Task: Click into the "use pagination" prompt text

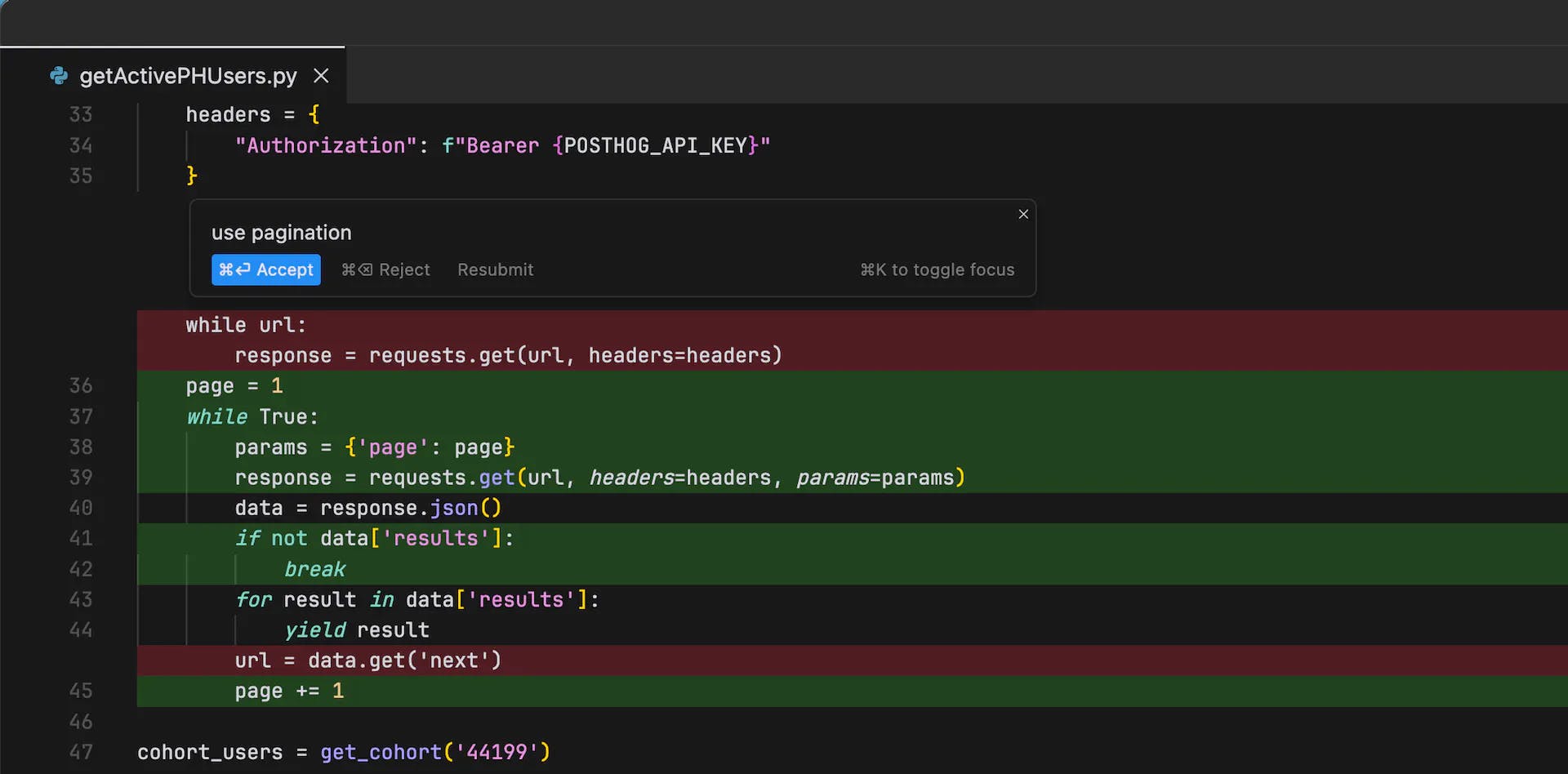Action: 281,233
